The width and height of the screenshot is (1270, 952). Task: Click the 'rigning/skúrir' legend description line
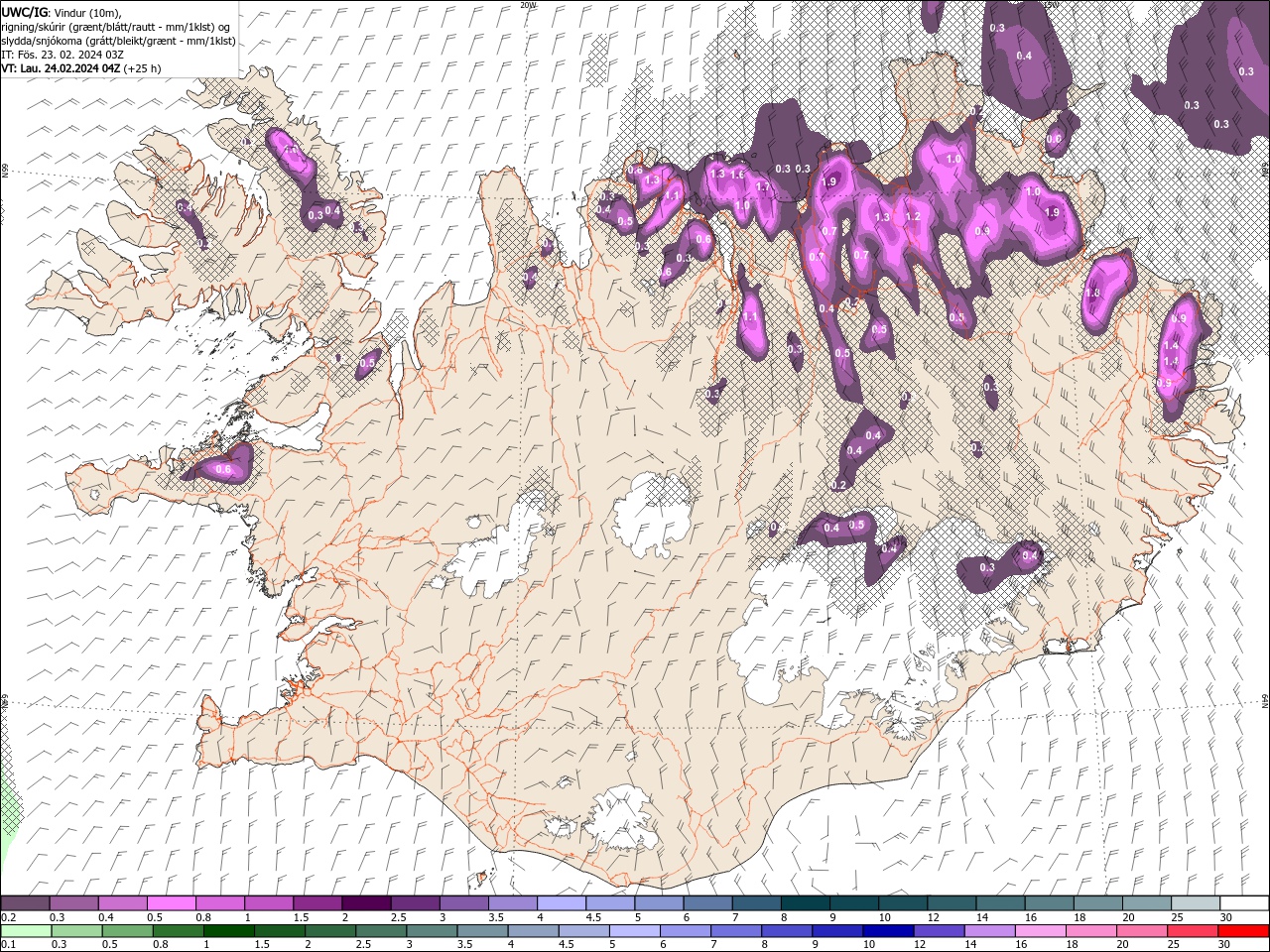(x=115, y=26)
